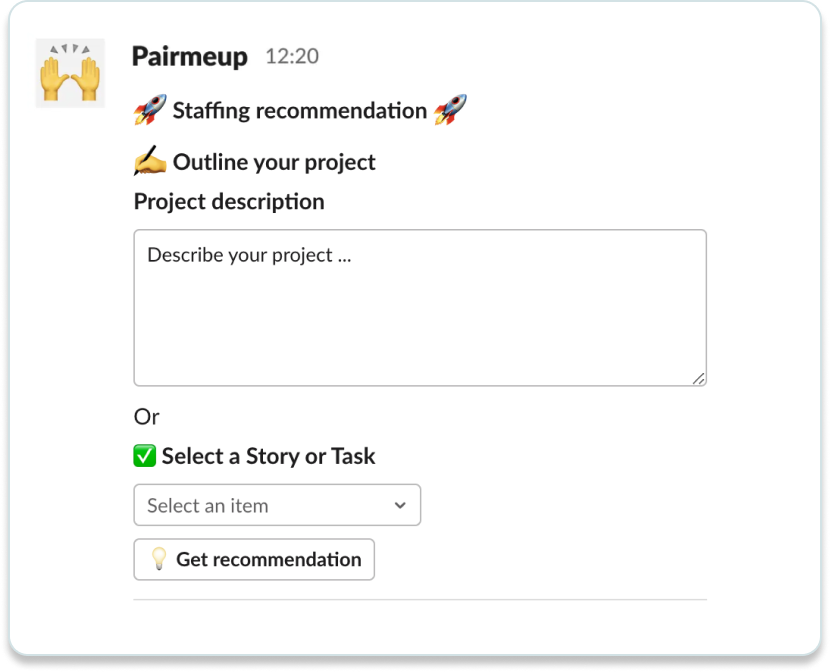Click the lightbulb icon in the button
830x672 pixels.
click(159, 559)
